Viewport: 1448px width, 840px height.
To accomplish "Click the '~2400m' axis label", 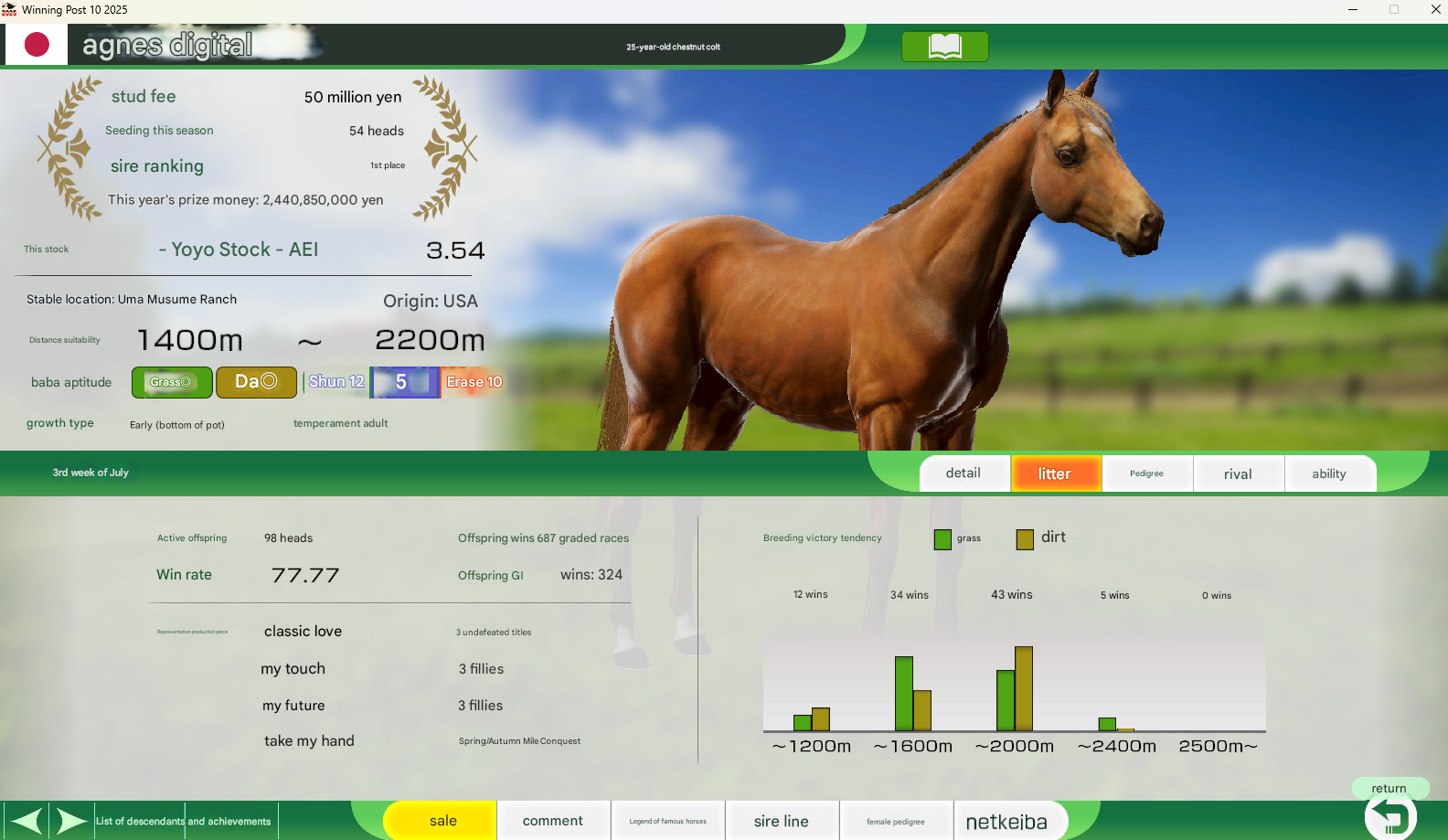I will point(1117,746).
